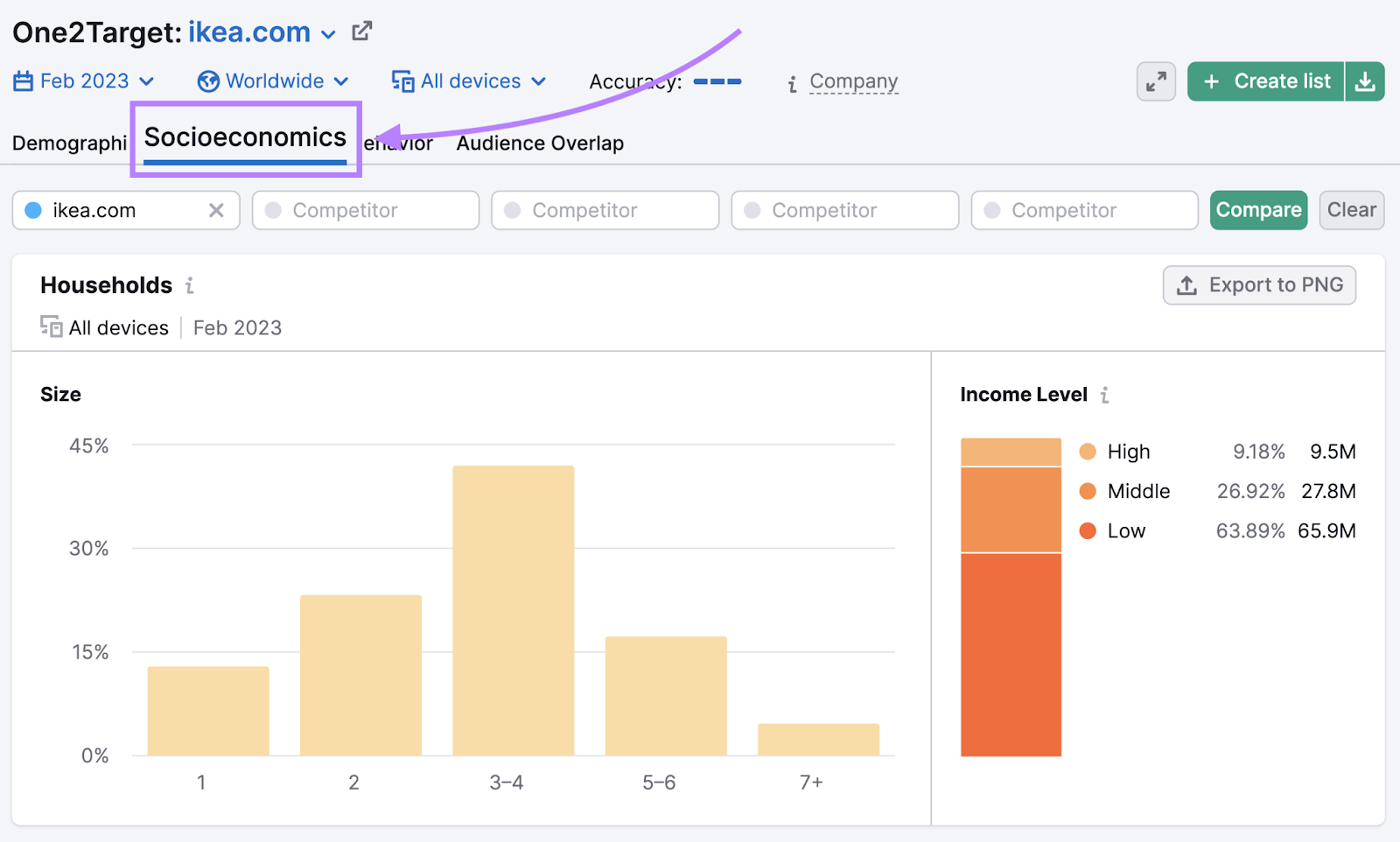Click the third Competitor input field
Image resolution: width=1400 pixels, height=842 pixels.
click(845, 210)
